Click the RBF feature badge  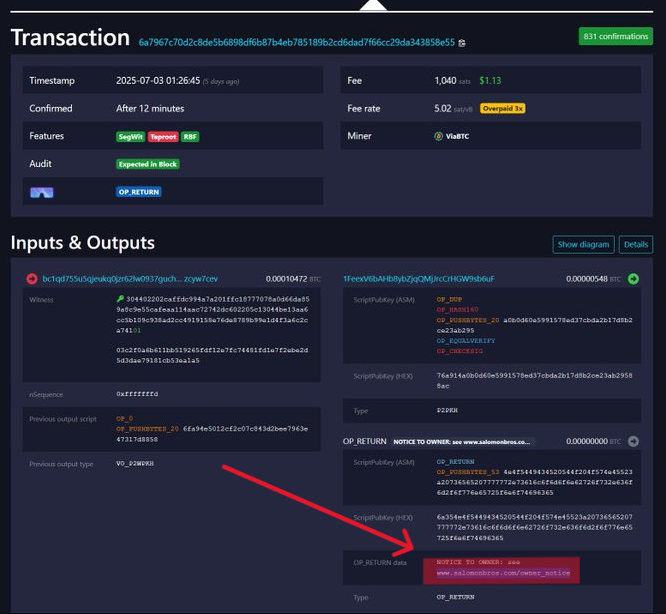click(191, 136)
